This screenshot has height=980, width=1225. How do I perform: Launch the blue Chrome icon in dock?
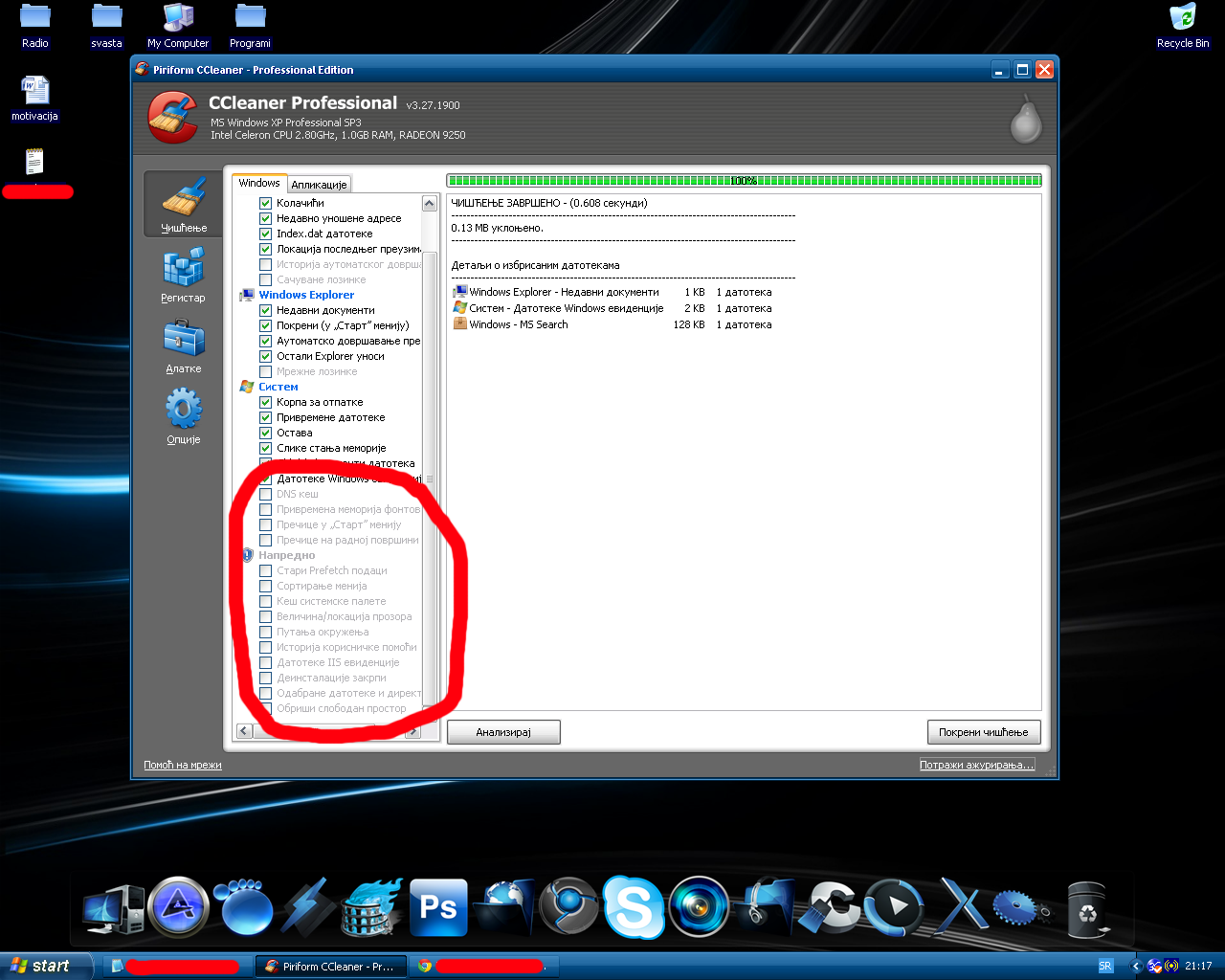[x=568, y=906]
